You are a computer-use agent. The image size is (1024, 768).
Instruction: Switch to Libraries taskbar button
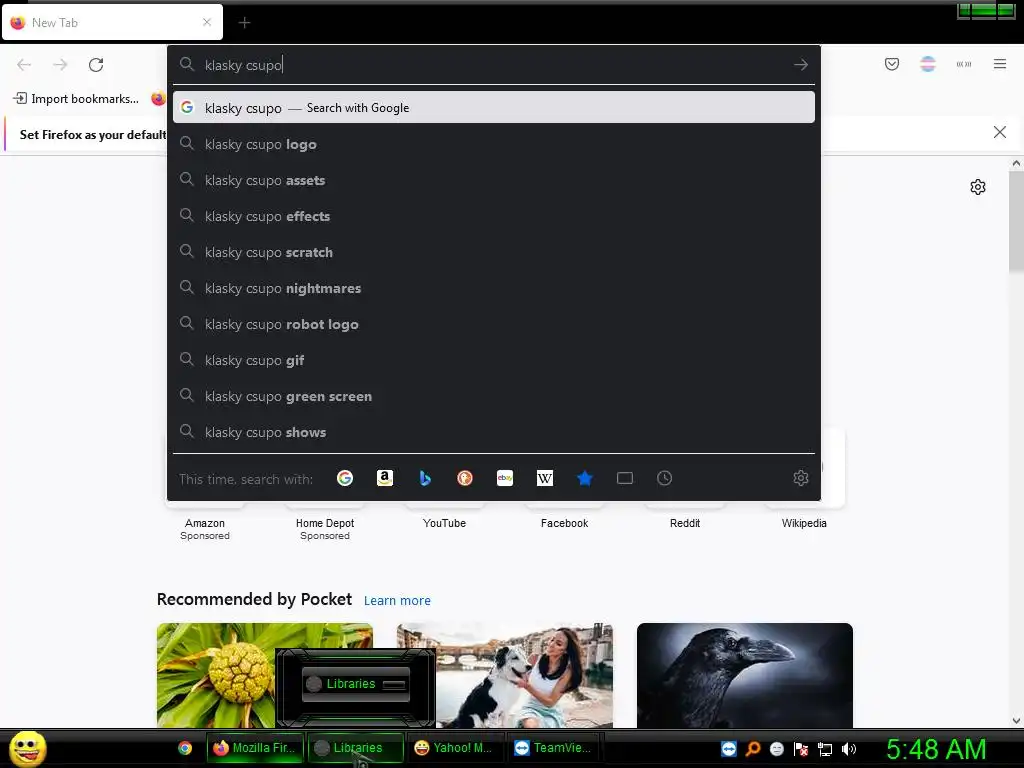point(356,748)
